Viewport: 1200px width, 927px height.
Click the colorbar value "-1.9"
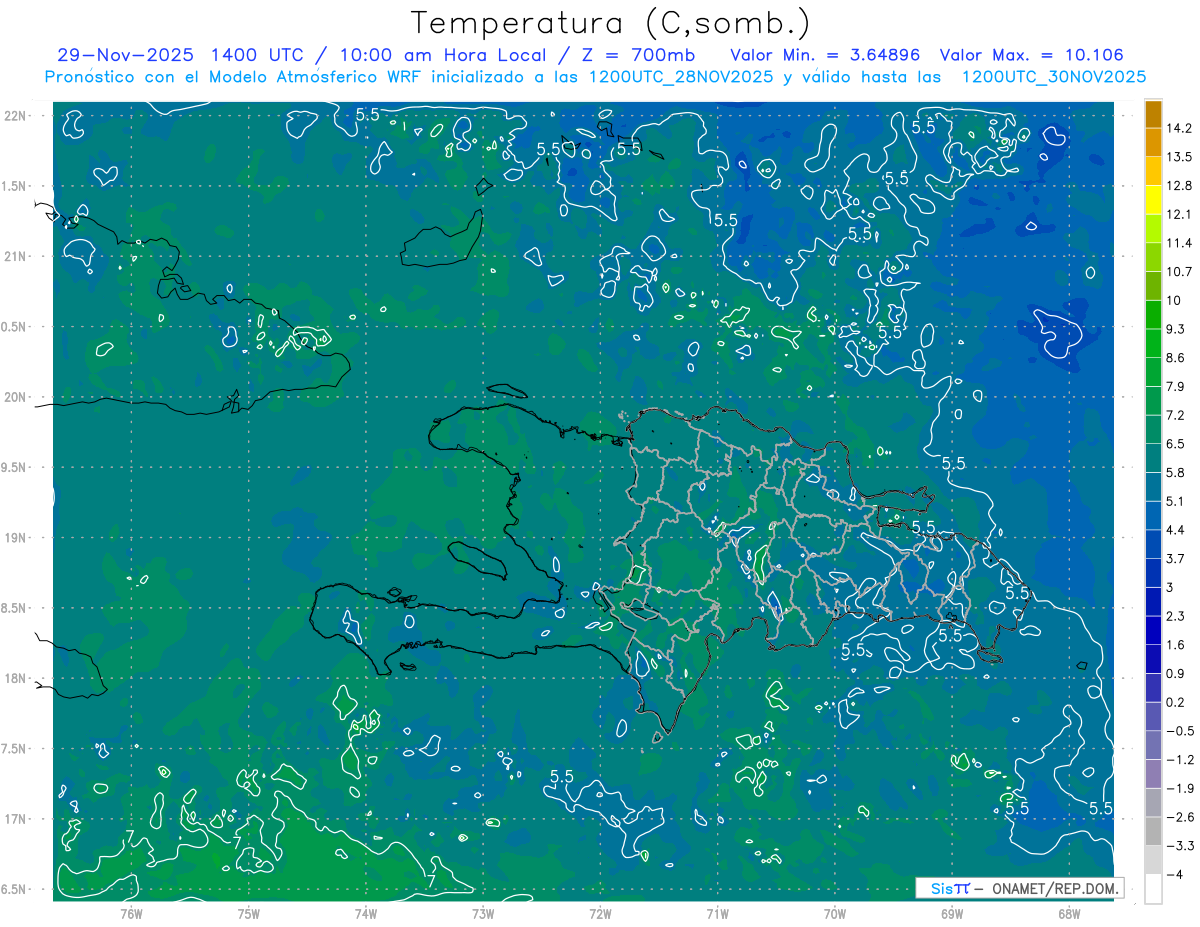(x=1180, y=788)
